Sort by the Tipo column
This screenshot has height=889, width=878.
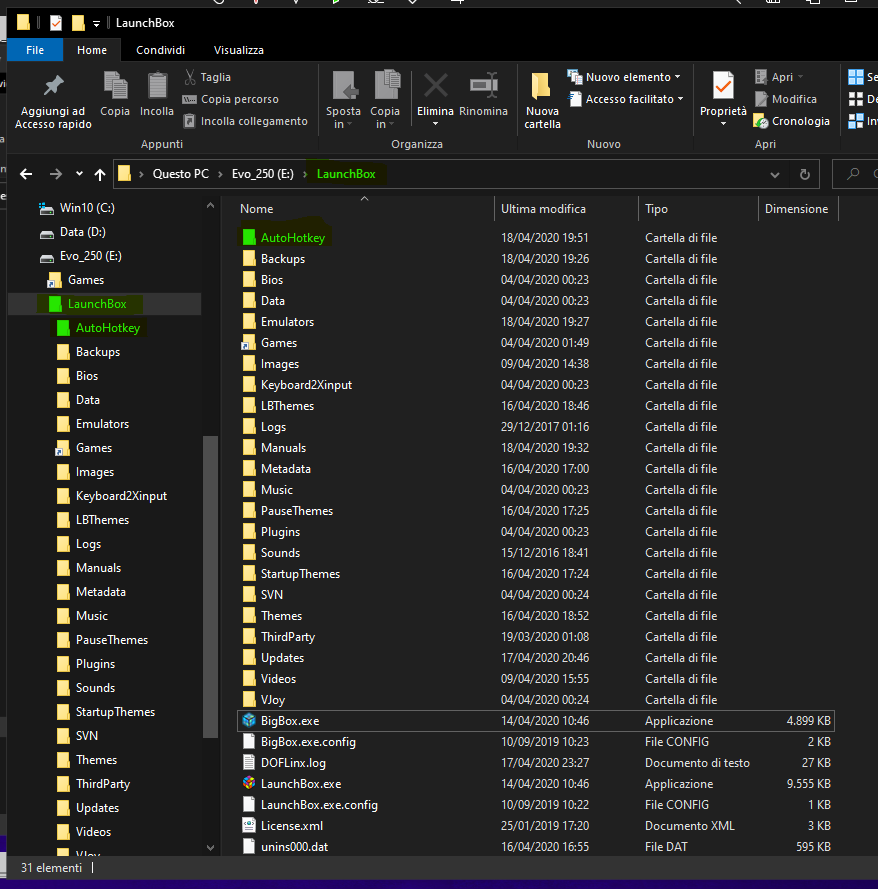click(x=656, y=209)
